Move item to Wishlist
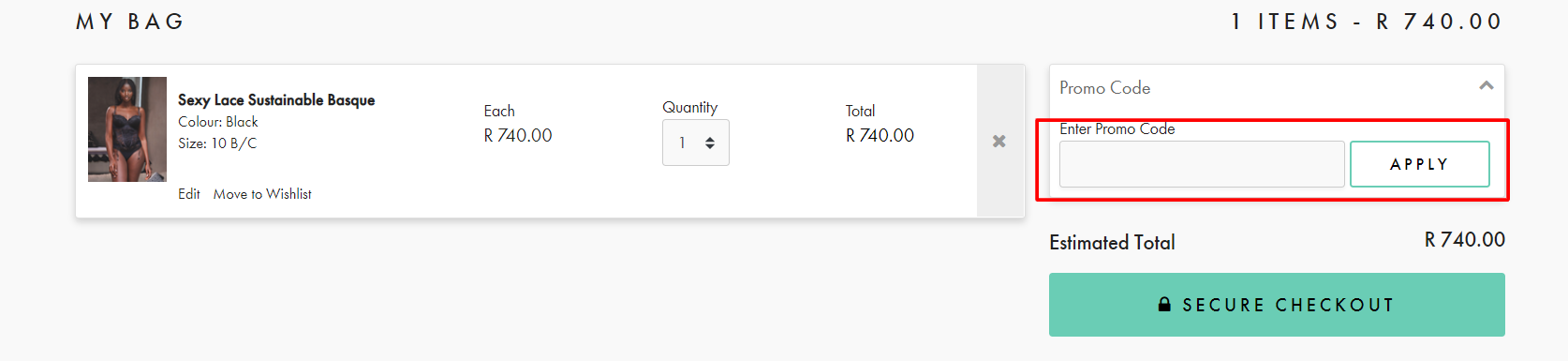The image size is (1568, 361). tap(262, 194)
